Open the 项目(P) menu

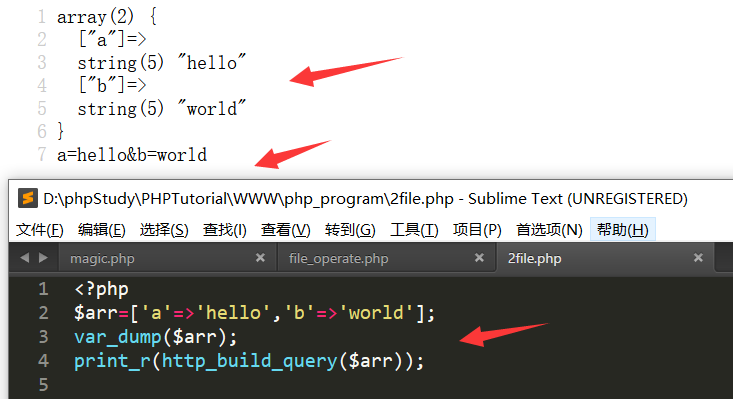(x=477, y=230)
